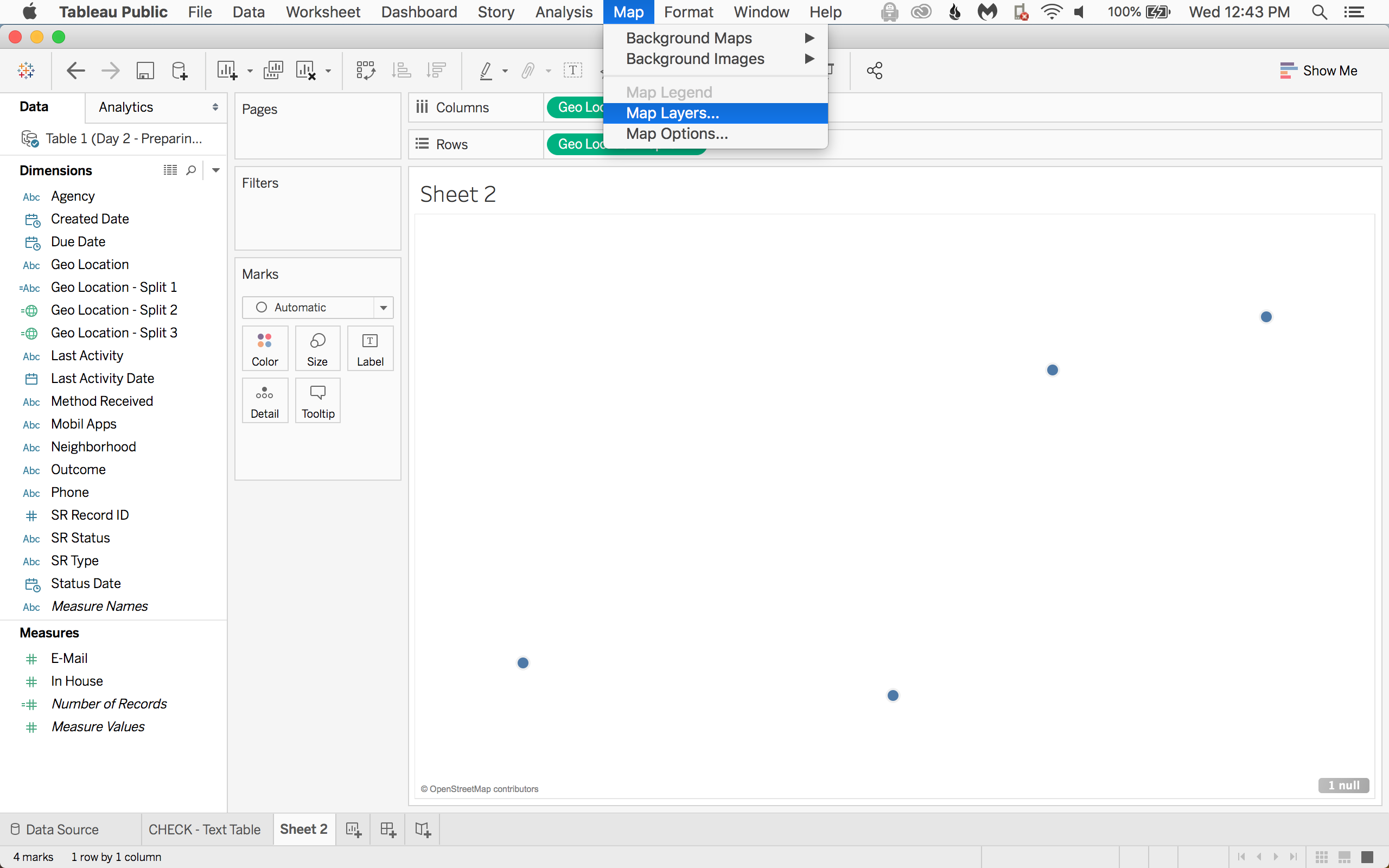The height and width of the screenshot is (868, 1389).
Task: Open the Format menu
Action: pyautogui.click(x=688, y=12)
